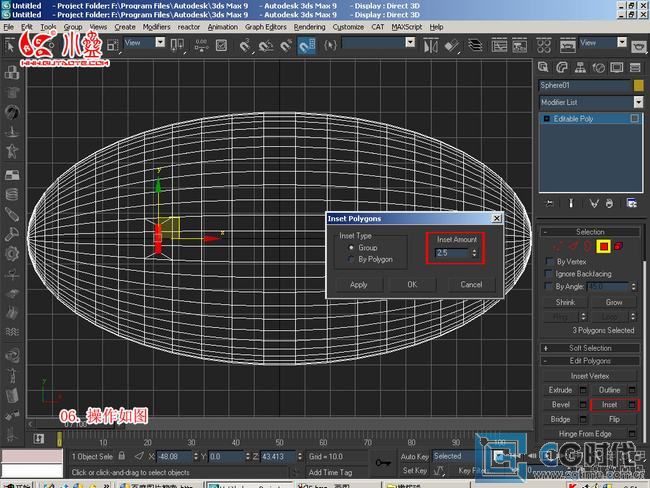Image resolution: width=650 pixels, height=488 pixels.
Task: Activate Element sub-object selection mode
Action: (618, 247)
